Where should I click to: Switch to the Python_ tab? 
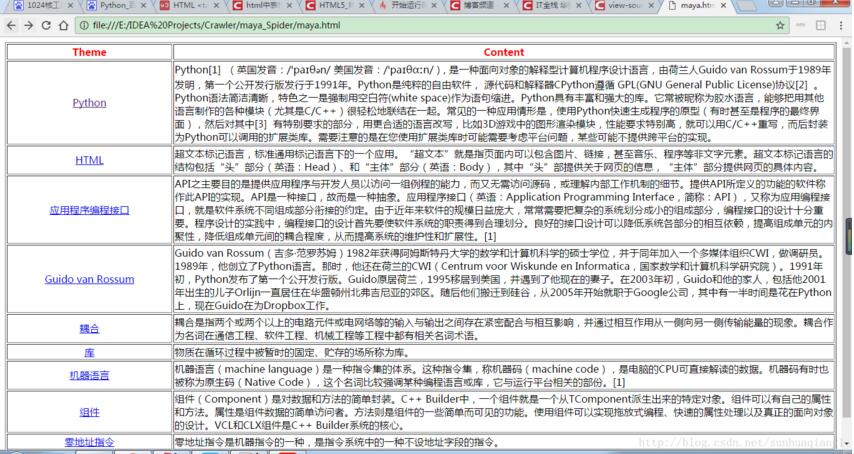[x=116, y=5]
